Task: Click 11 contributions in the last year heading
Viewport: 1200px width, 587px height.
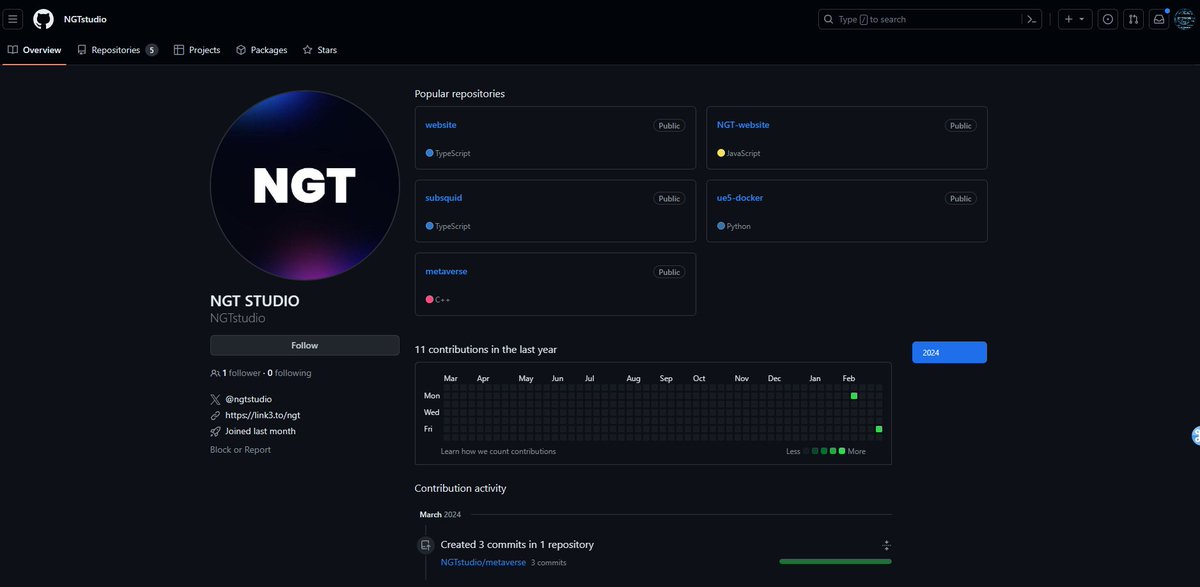Action: (x=486, y=350)
